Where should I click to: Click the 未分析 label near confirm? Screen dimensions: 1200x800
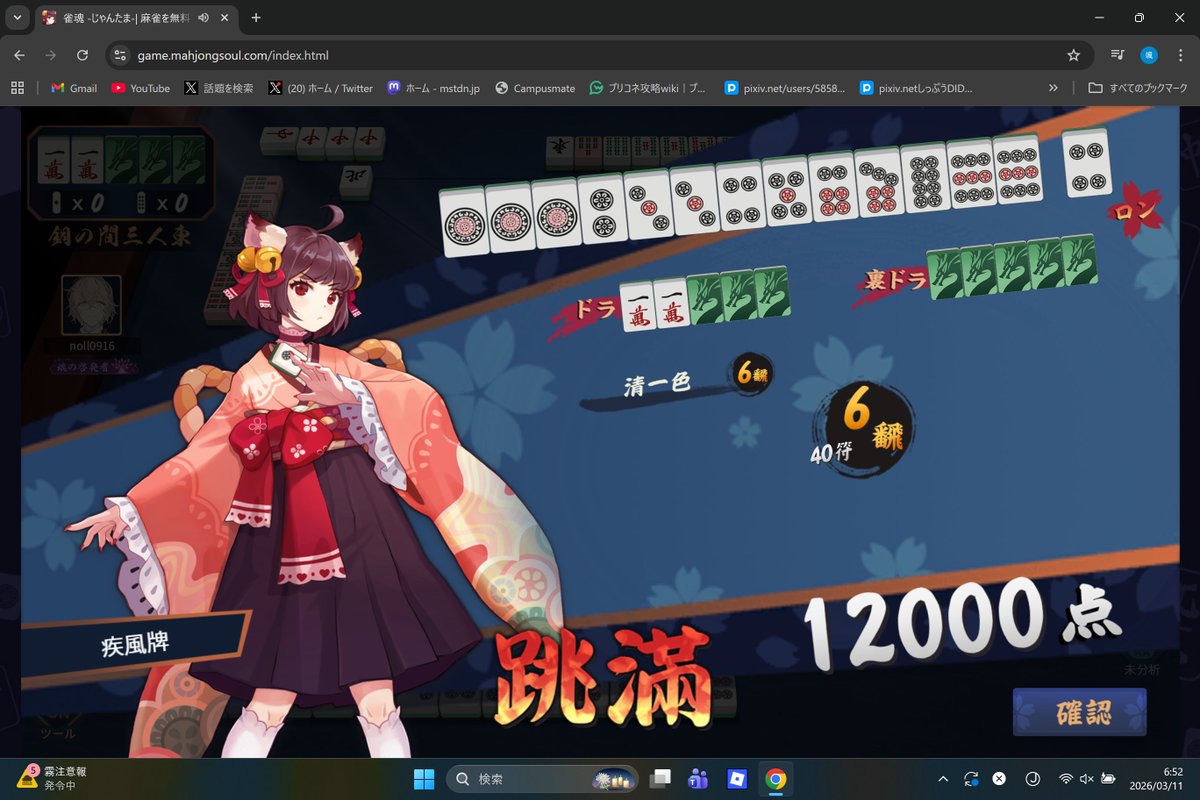tap(1141, 670)
